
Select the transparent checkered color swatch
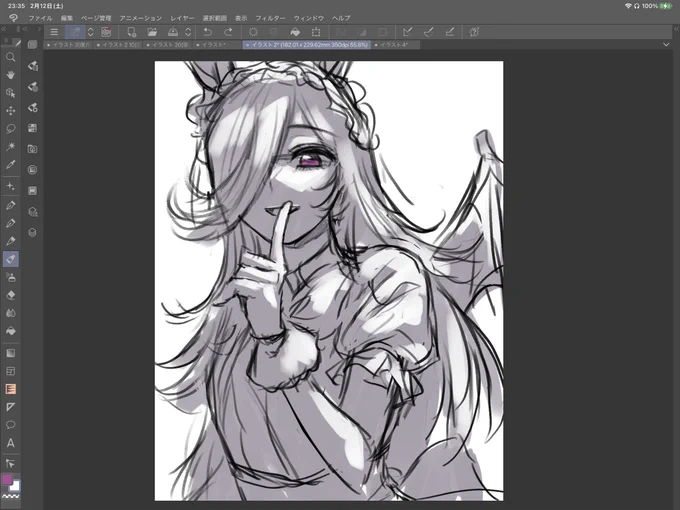click(11, 496)
